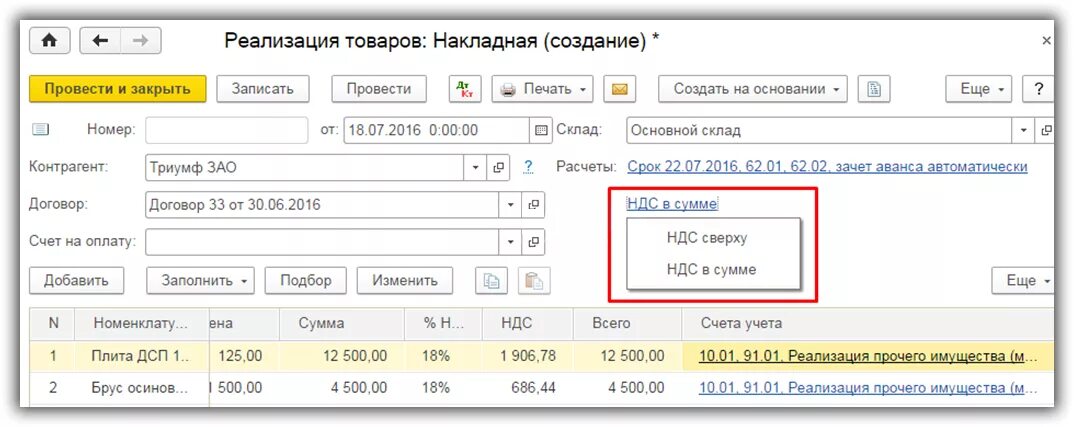Open calendar picker for the date field
This screenshot has height=427, width=1074.
(540, 130)
